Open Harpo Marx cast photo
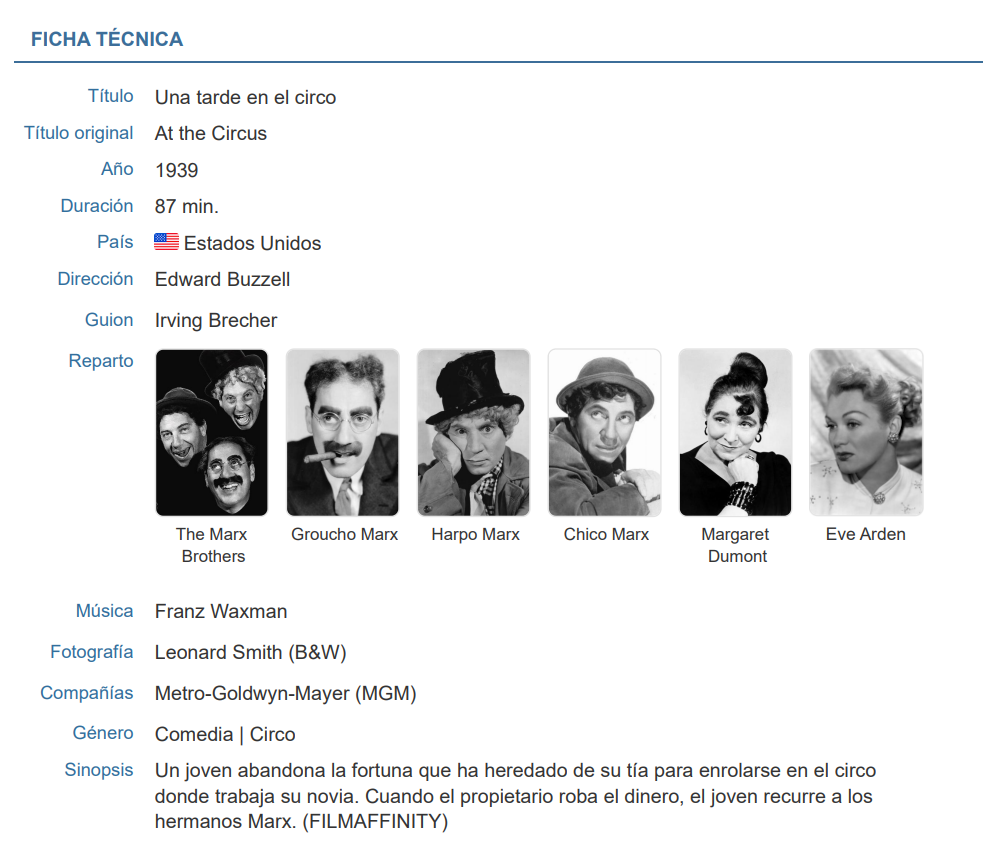 click(474, 432)
